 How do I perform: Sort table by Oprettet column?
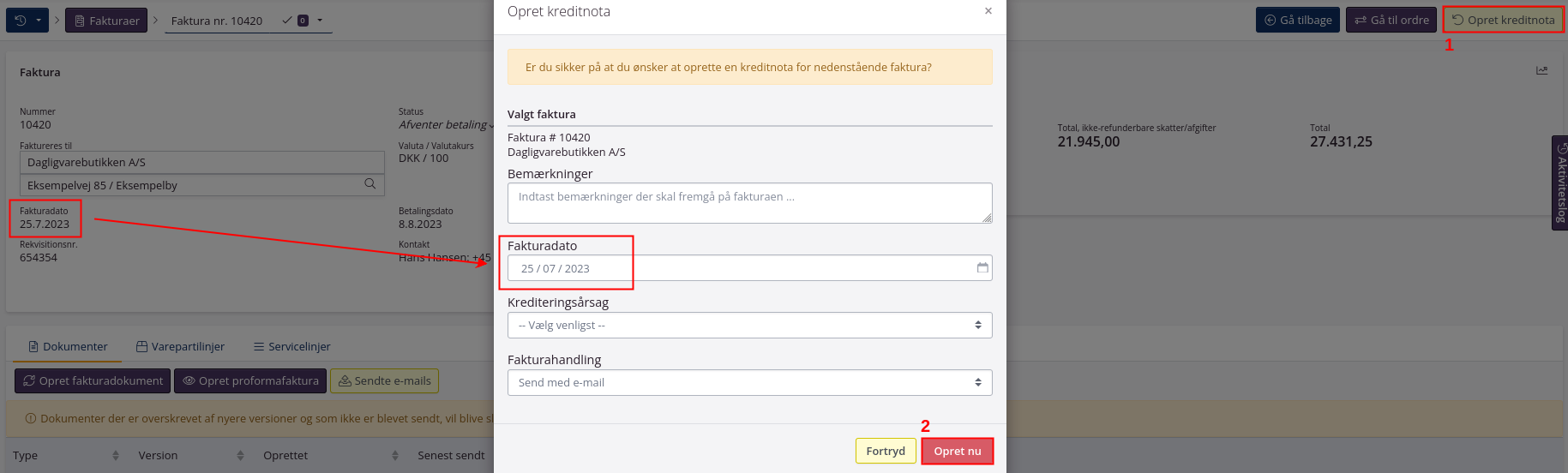click(x=394, y=456)
